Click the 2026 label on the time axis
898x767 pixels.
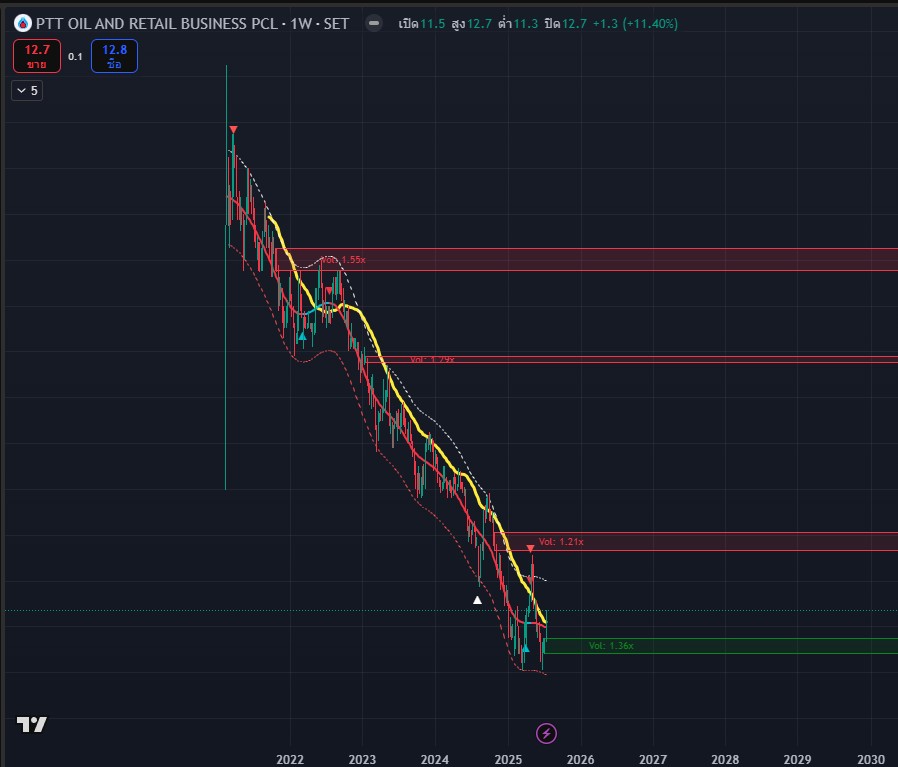[580, 760]
